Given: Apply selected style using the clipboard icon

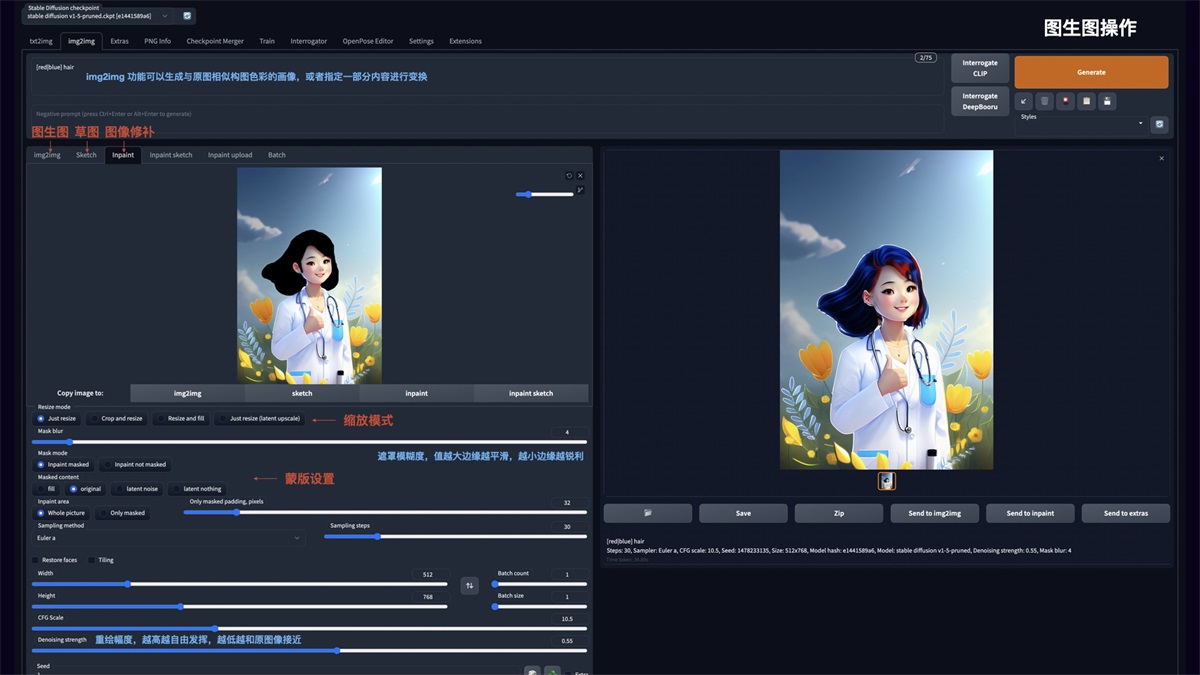Looking at the screenshot, I should [x=1087, y=101].
